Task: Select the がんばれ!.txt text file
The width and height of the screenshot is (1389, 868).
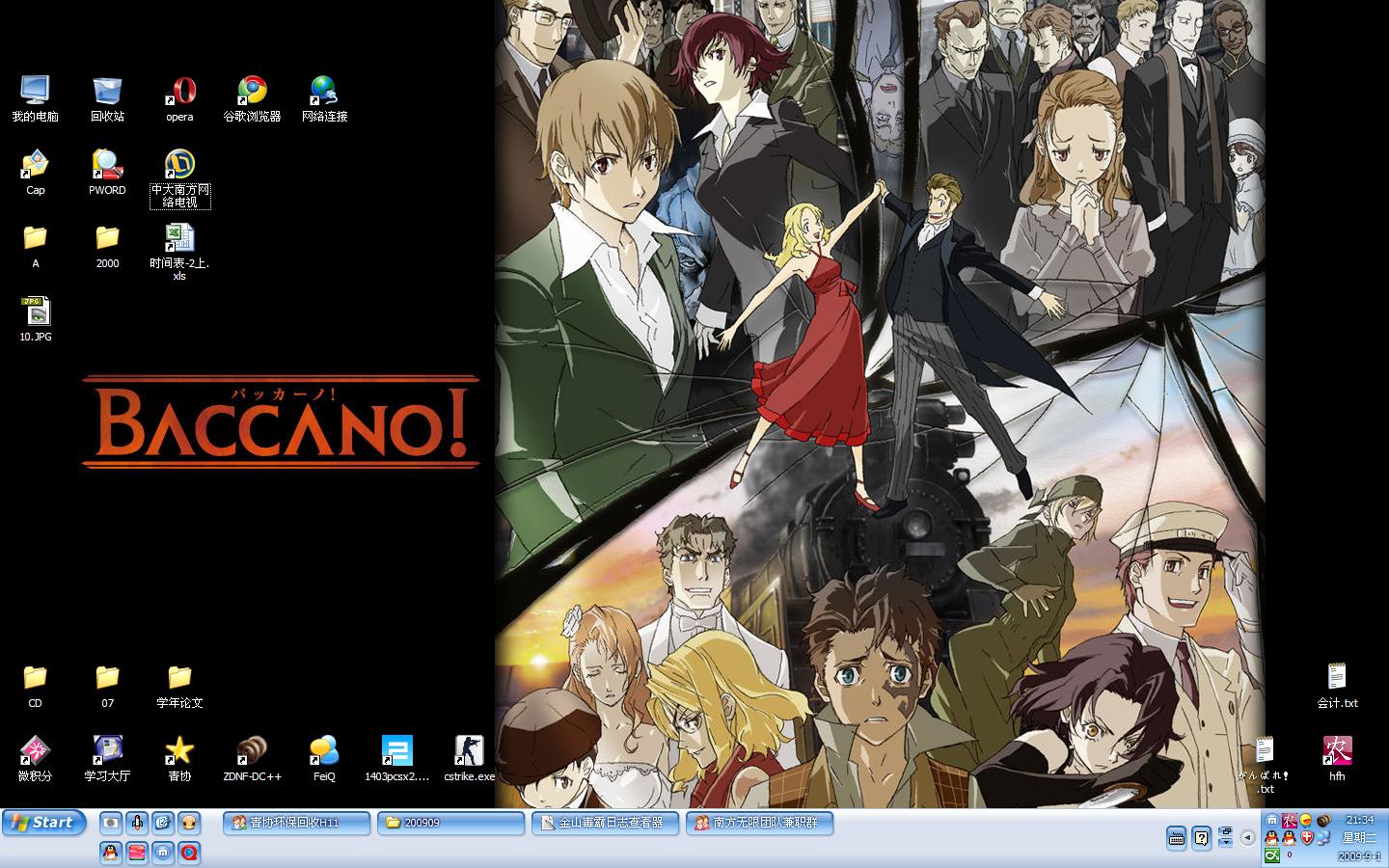Action: [x=1265, y=766]
